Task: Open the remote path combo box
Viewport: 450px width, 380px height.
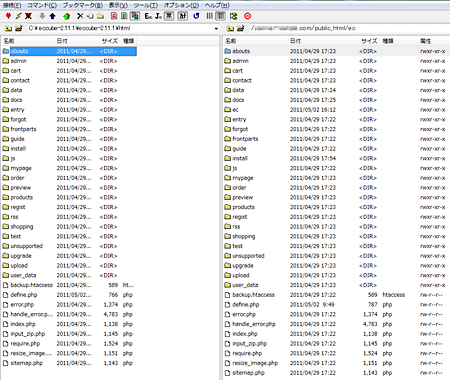Action: [349, 28]
